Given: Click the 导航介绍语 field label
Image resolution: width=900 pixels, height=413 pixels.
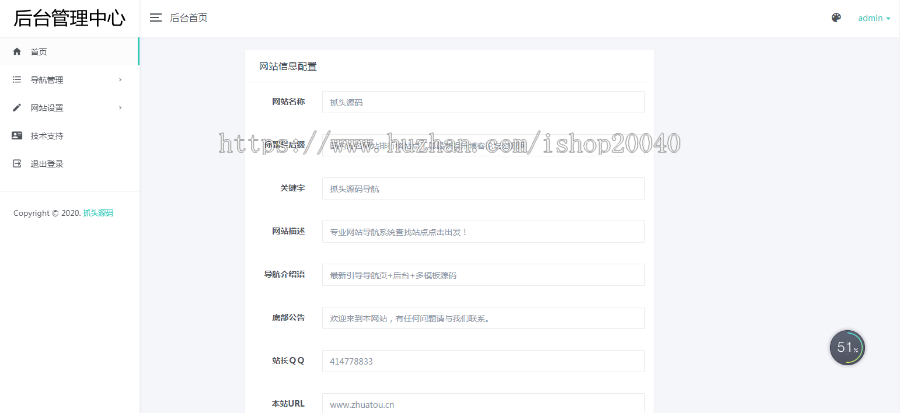Looking at the screenshot, I should point(284,274).
